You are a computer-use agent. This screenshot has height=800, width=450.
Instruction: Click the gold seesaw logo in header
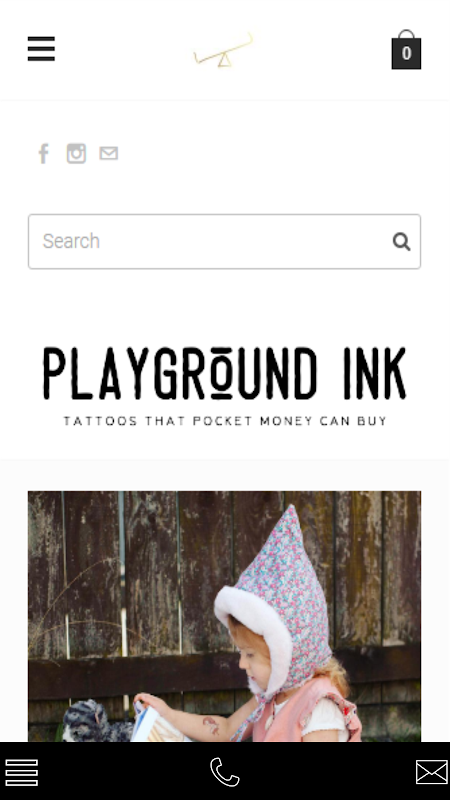223,51
